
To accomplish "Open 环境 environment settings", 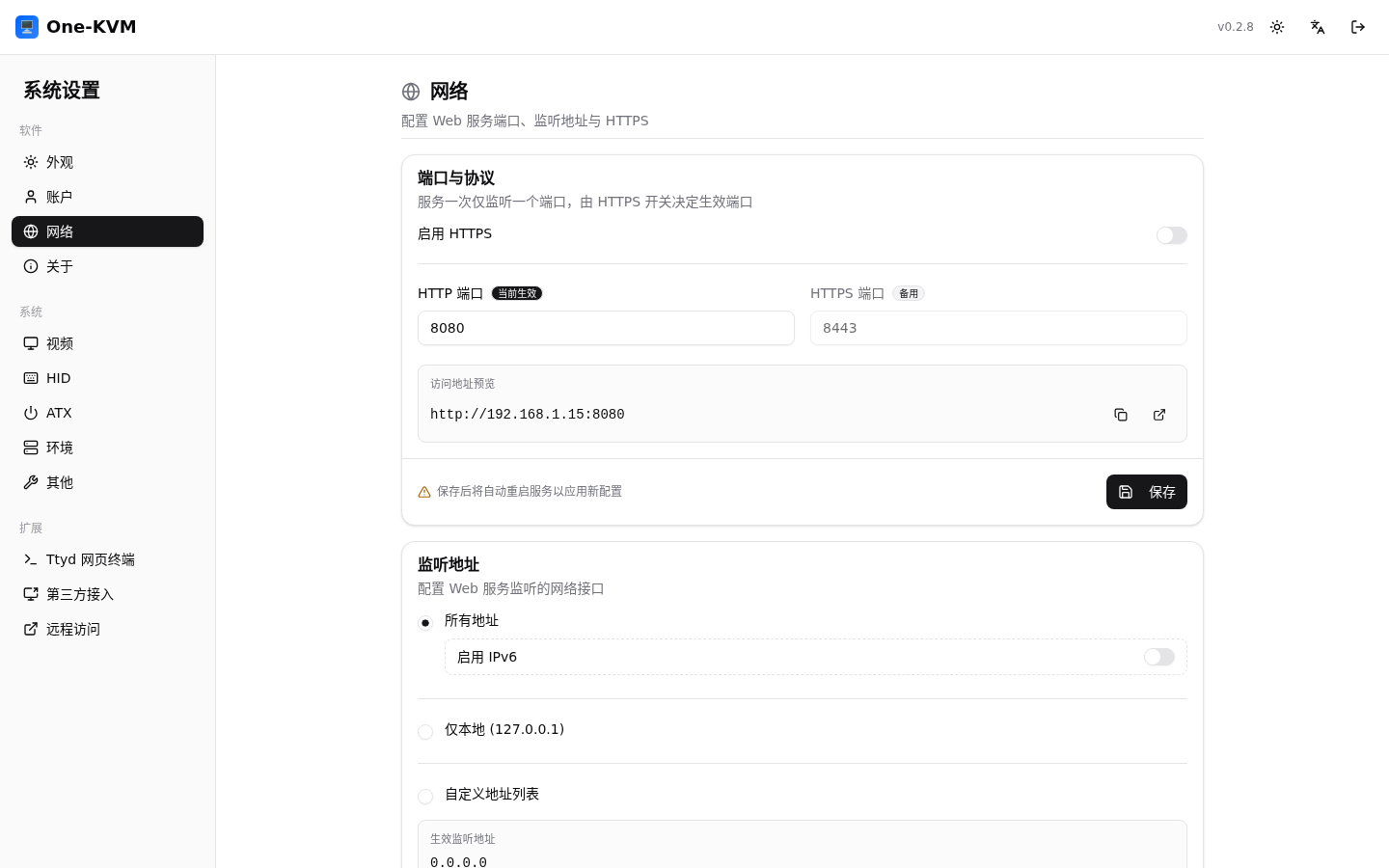I will tap(108, 448).
